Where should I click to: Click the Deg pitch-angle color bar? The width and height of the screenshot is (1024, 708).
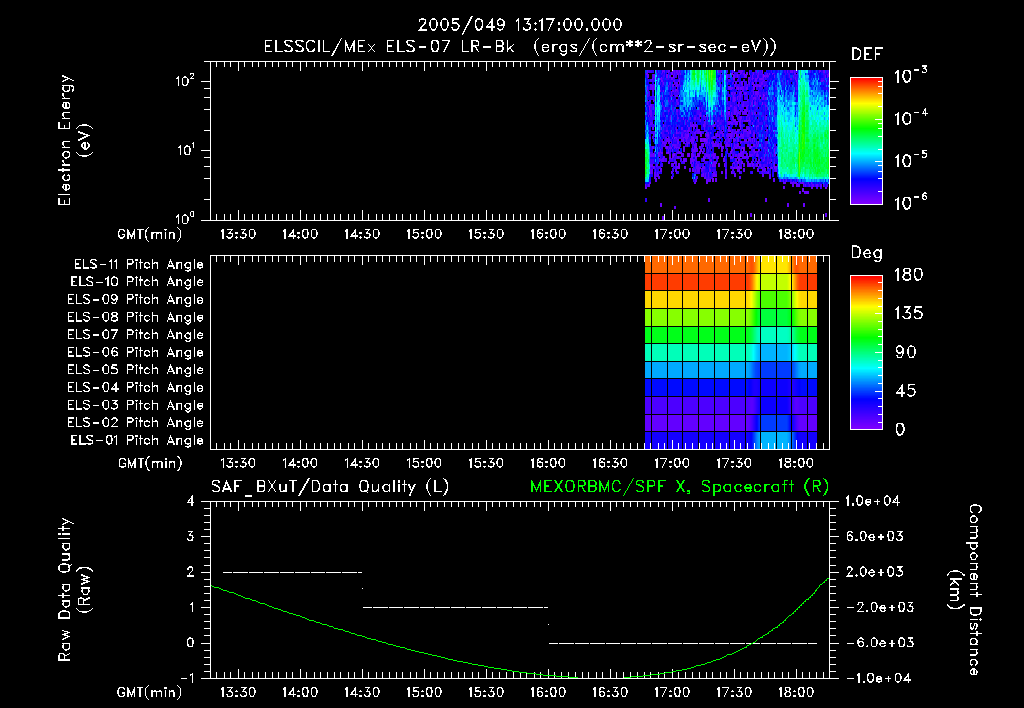click(866, 352)
